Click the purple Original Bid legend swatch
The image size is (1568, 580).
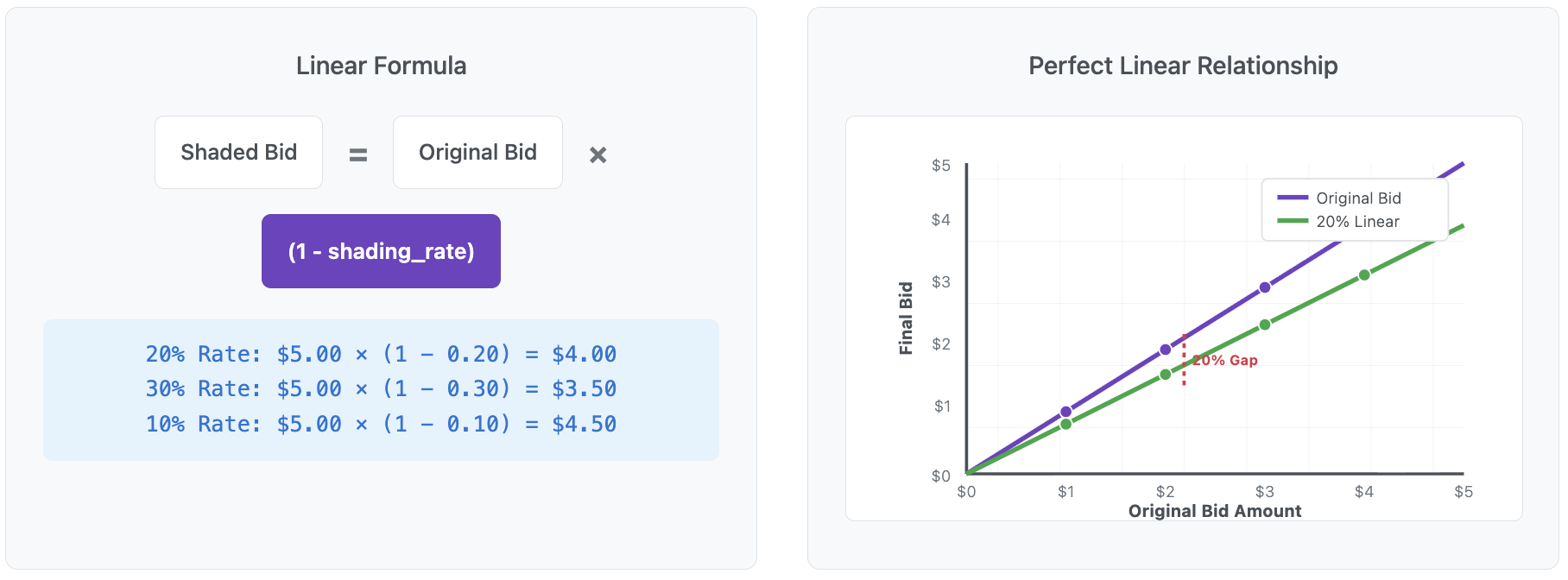pos(1293,199)
